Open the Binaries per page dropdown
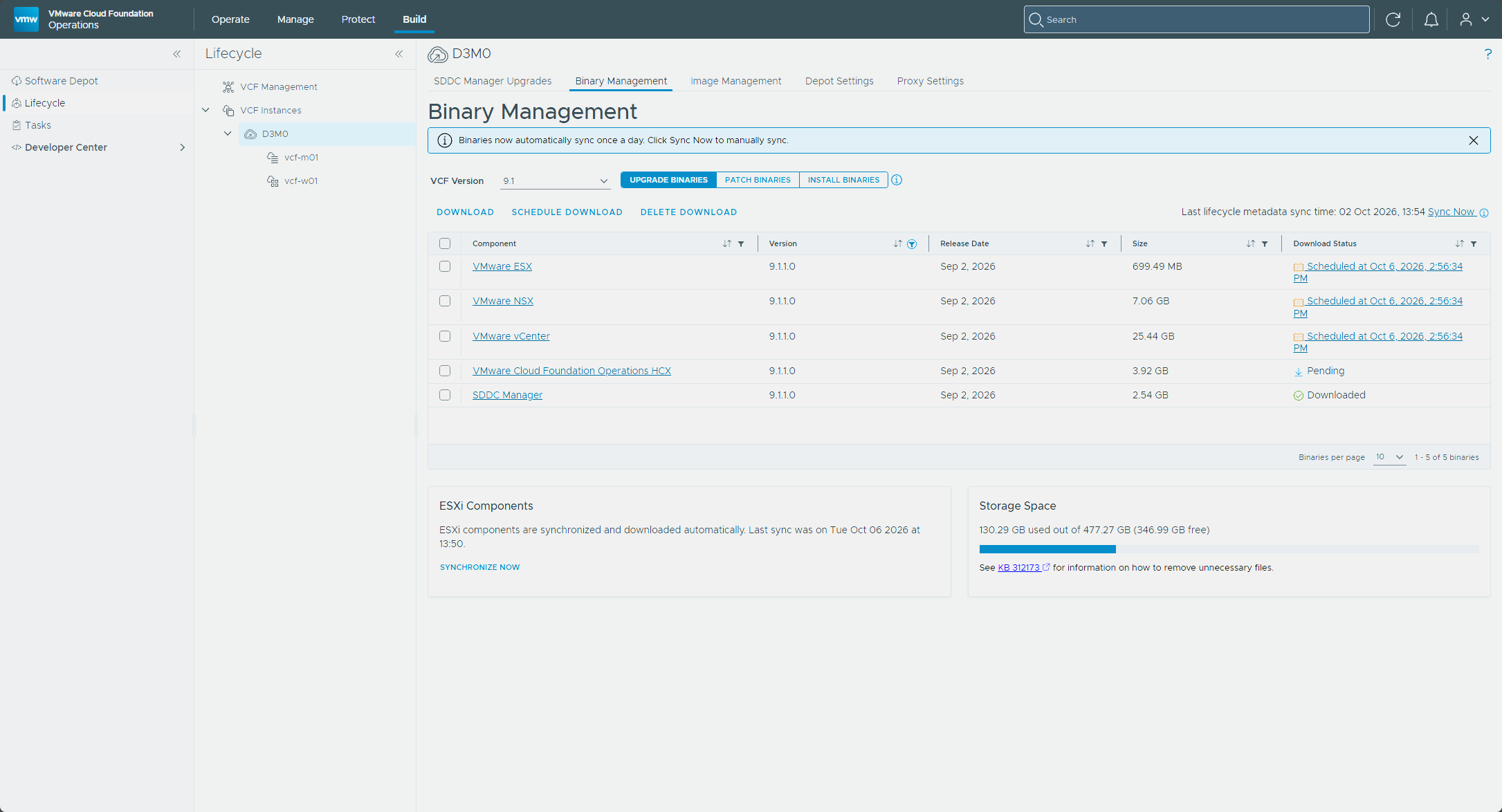The width and height of the screenshot is (1502, 812). point(1389,457)
